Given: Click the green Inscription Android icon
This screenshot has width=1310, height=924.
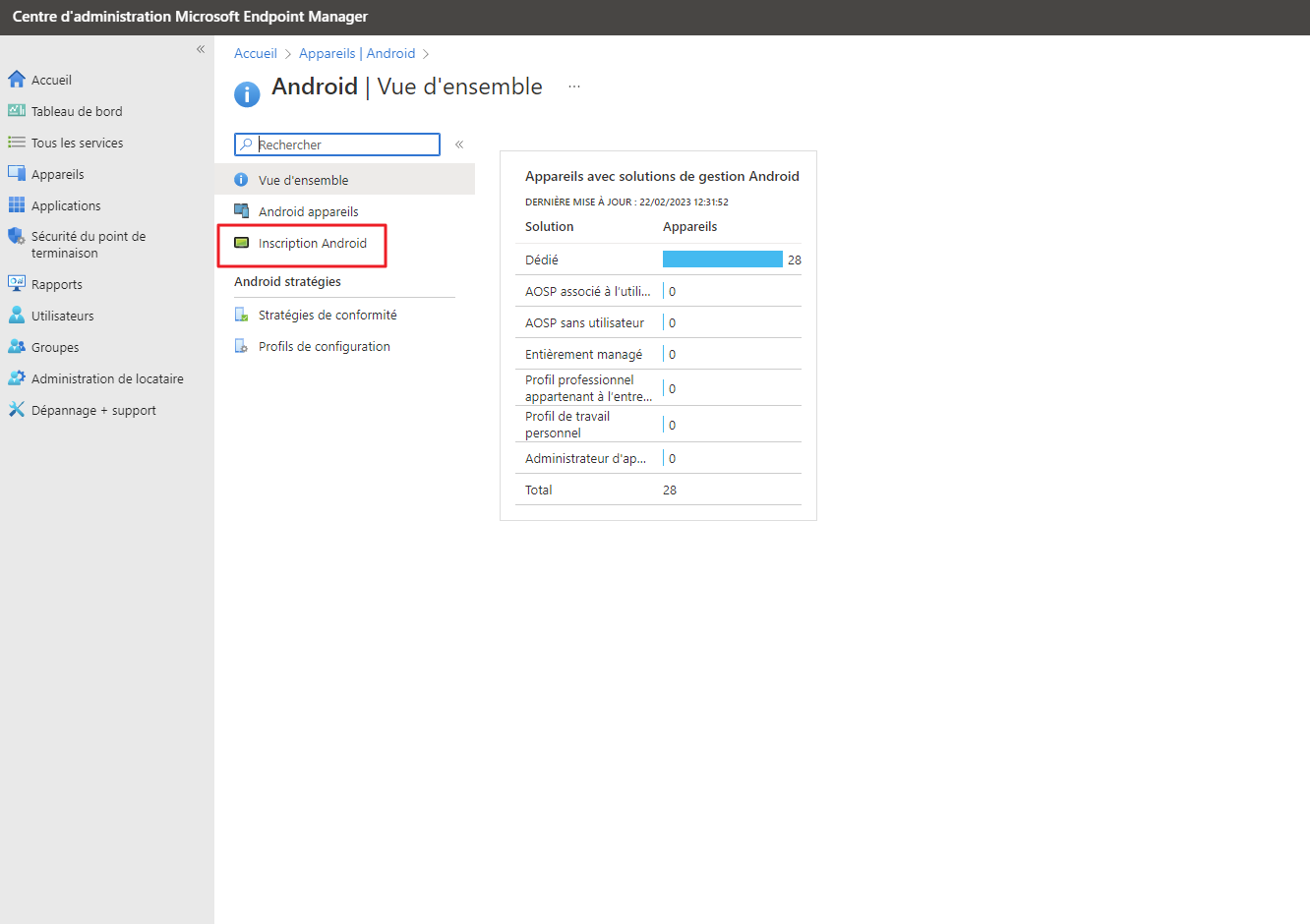Looking at the screenshot, I should 241,243.
